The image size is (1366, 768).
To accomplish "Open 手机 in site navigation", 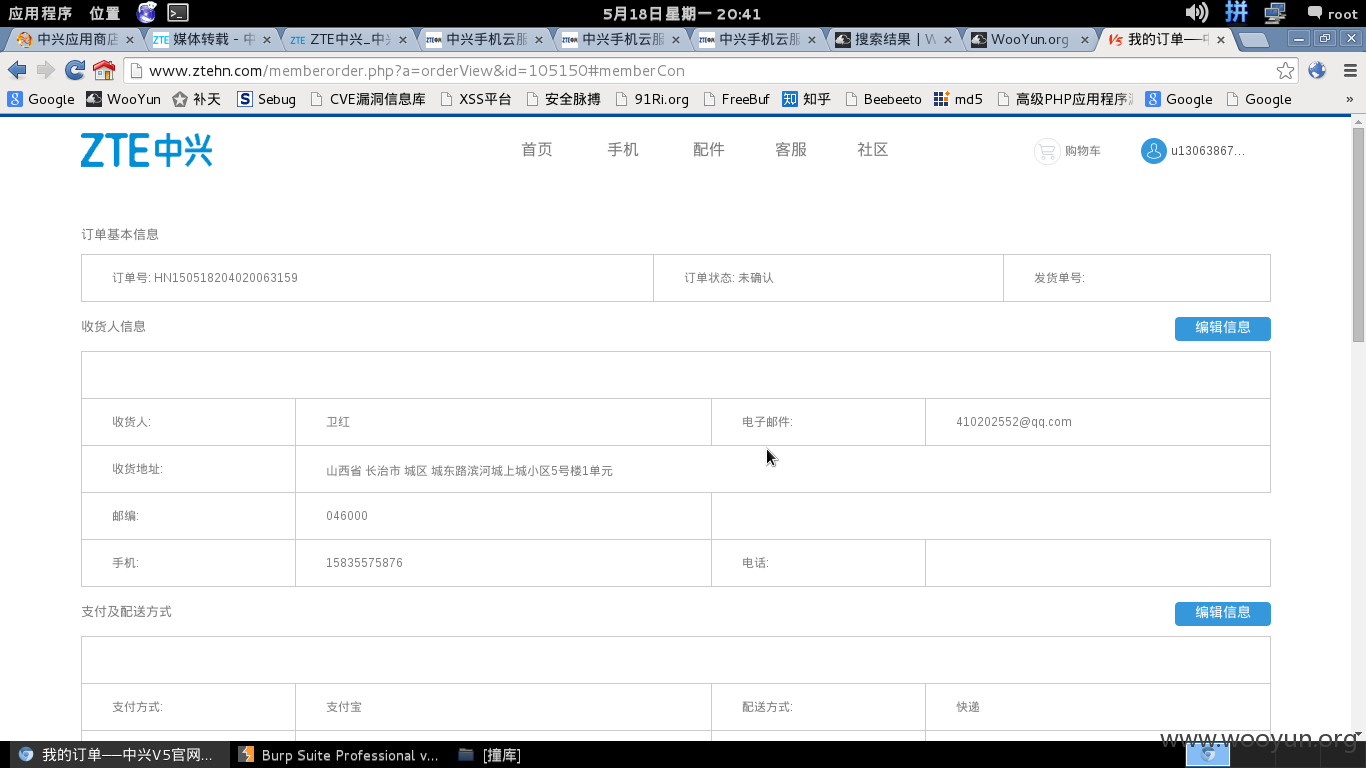I will click(623, 149).
